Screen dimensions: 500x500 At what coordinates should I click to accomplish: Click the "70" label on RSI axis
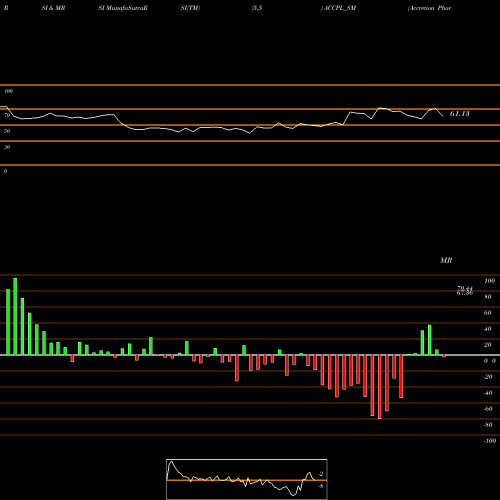coord(7,115)
